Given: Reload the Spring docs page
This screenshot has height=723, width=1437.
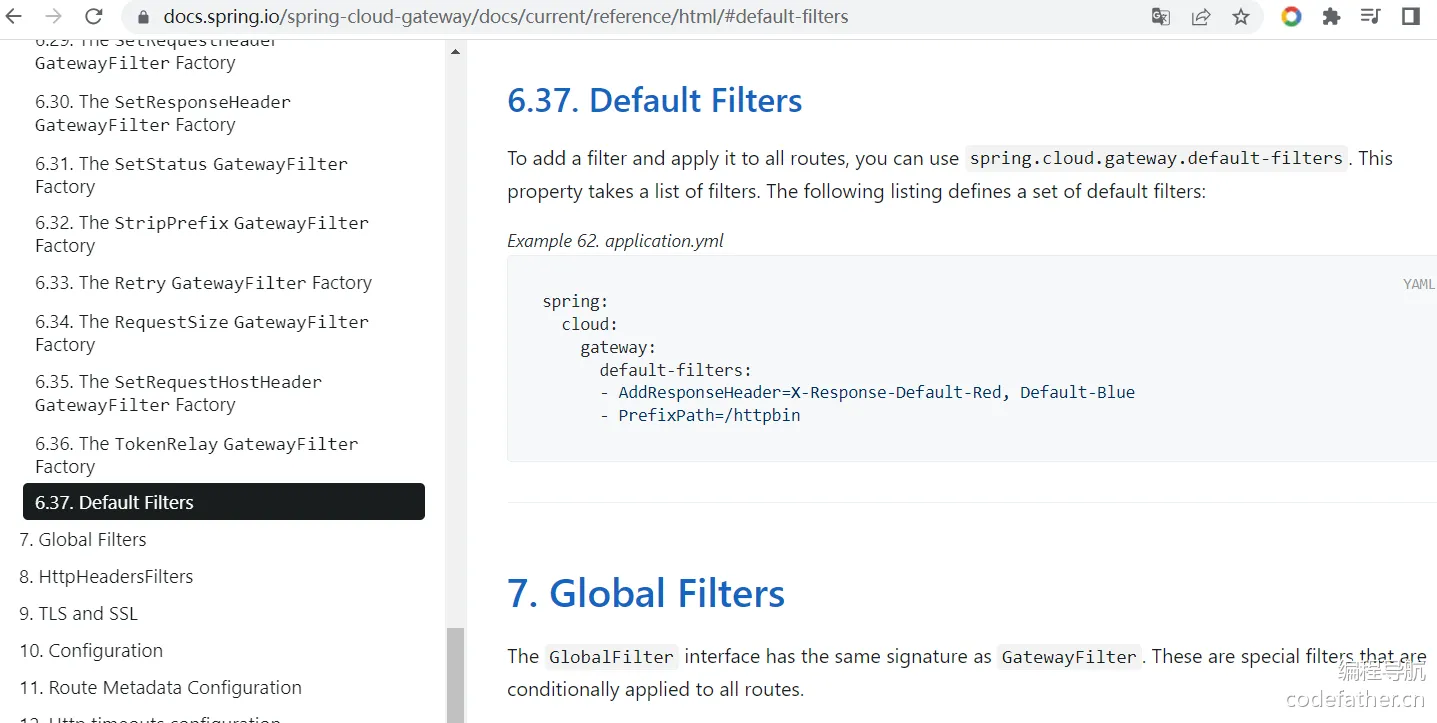Looking at the screenshot, I should point(93,17).
